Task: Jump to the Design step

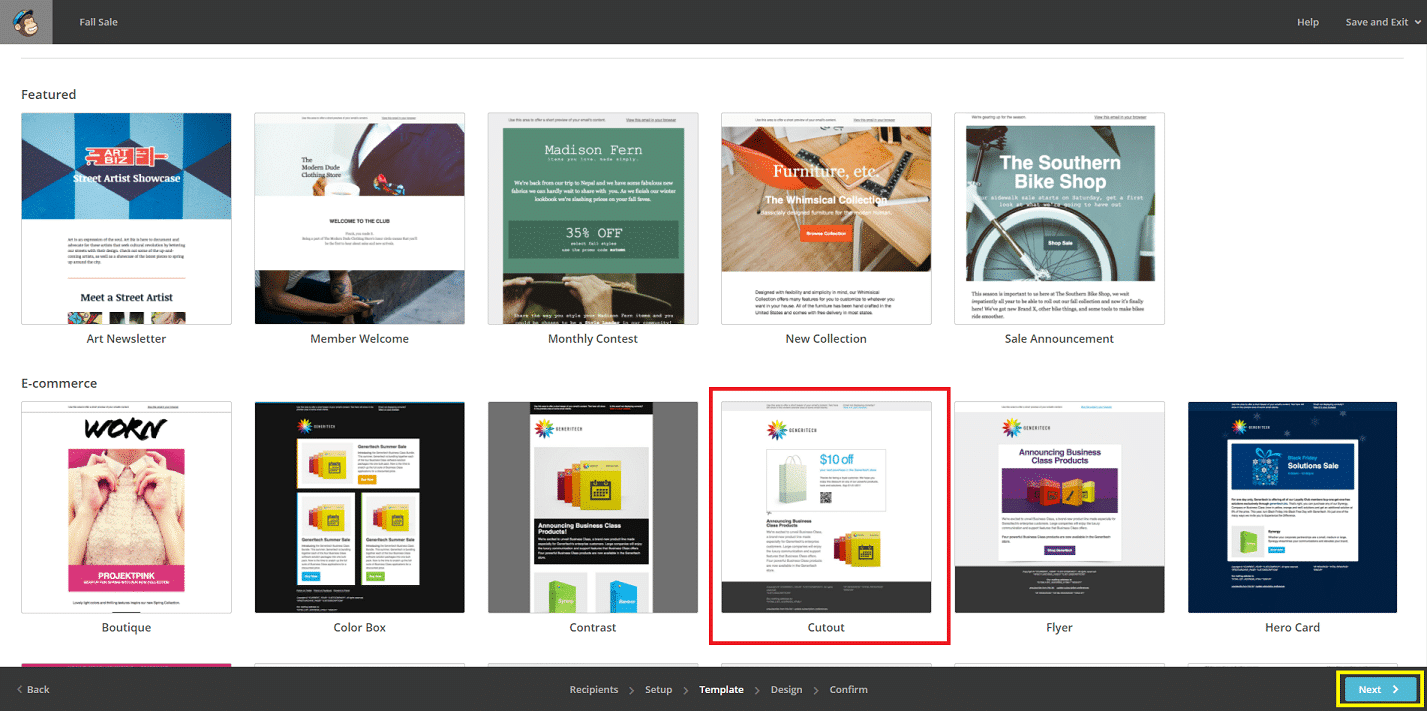Action: [x=786, y=690]
